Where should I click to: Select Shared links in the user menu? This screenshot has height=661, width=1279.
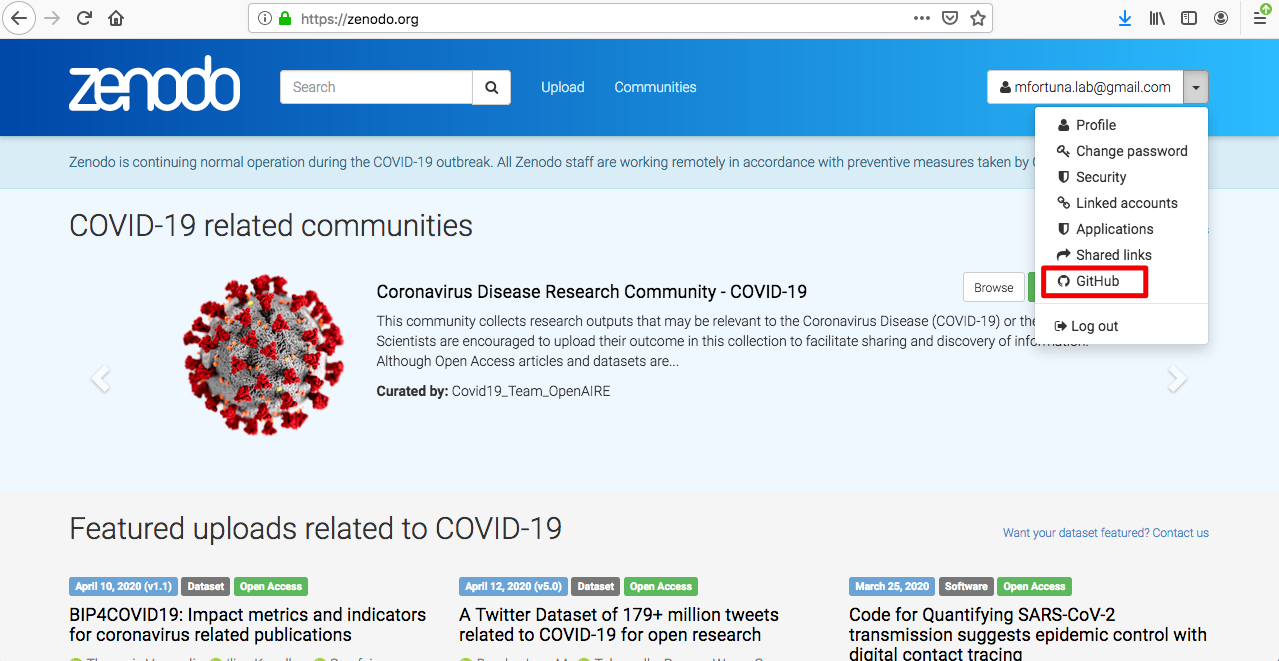tap(1122, 255)
